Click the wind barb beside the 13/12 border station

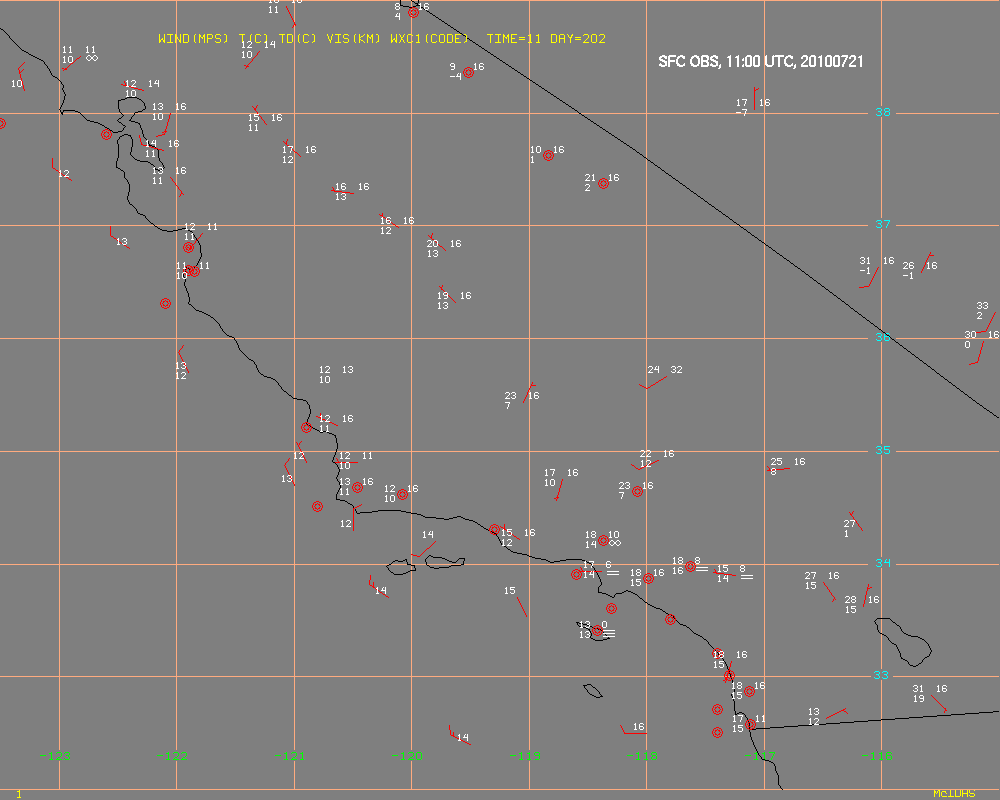coord(837,713)
